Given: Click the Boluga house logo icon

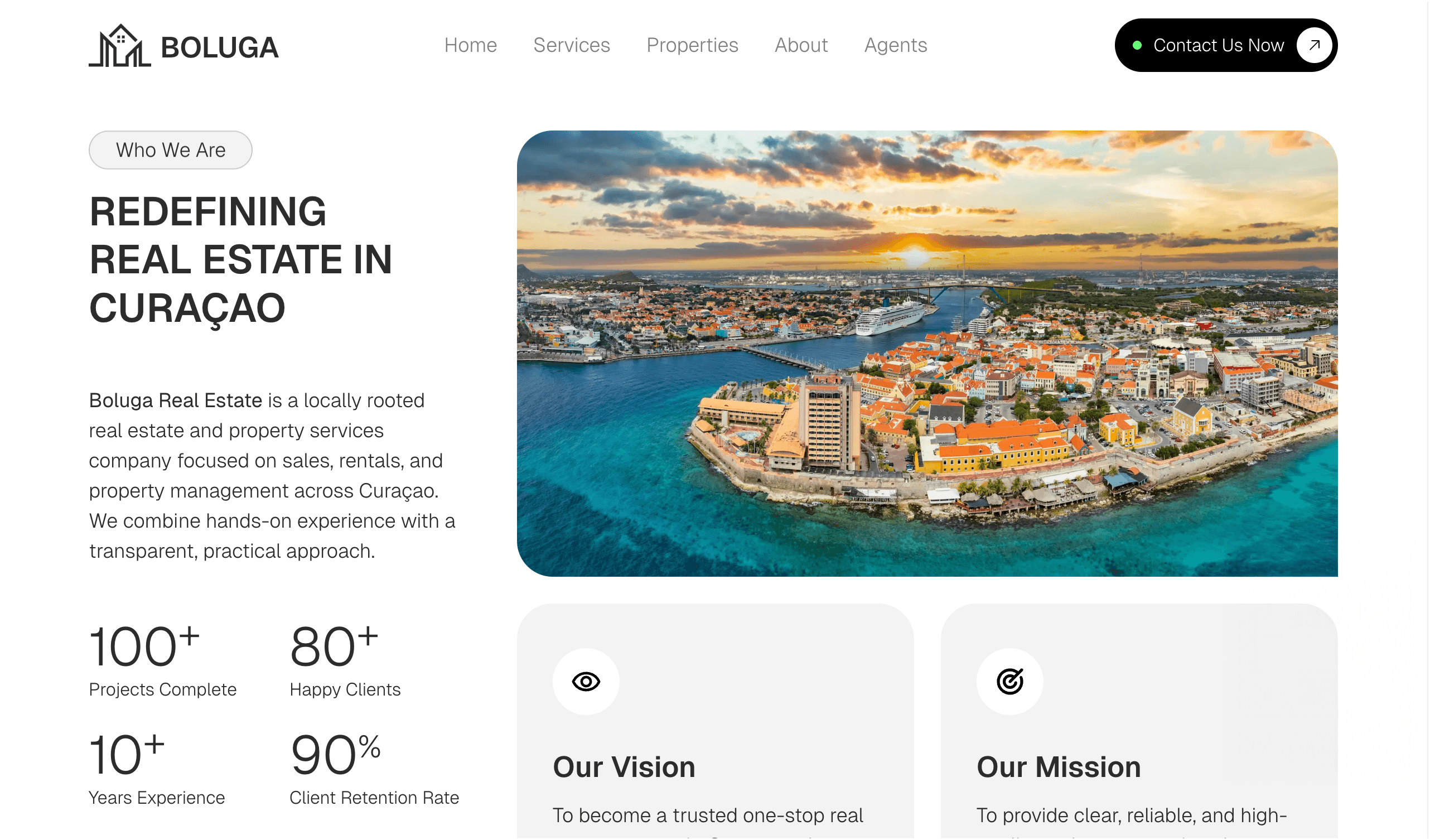Looking at the screenshot, I should (120, 46).
